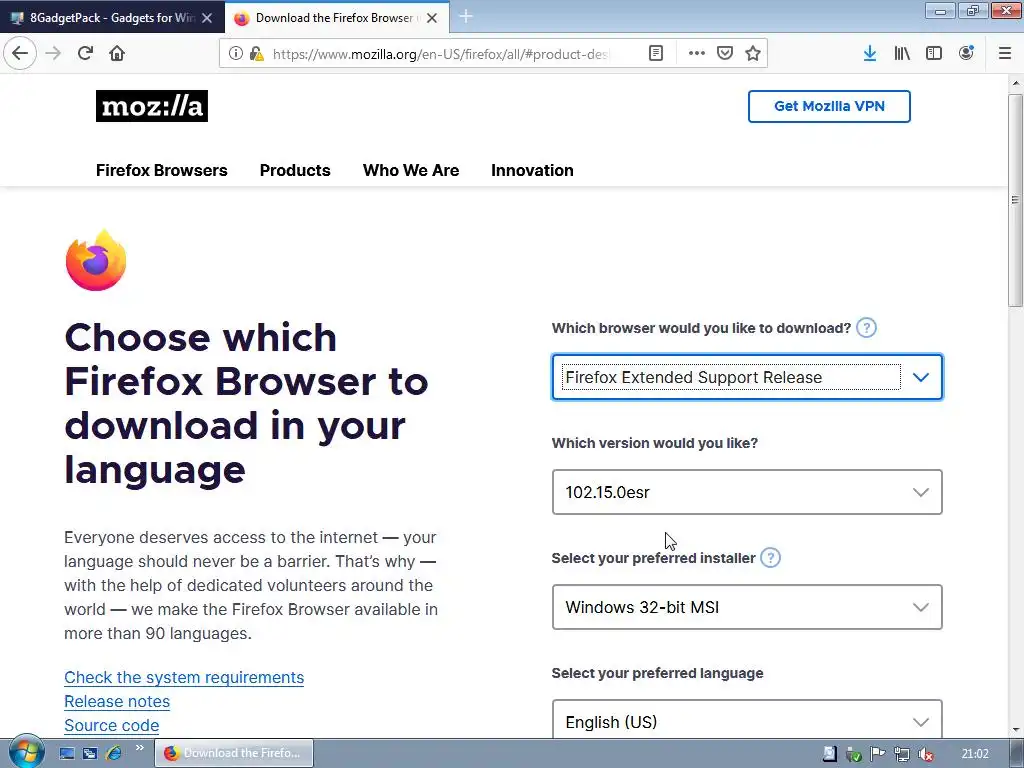Open the Firefox home page
This screenshot has height=768, width=1024.
coord(117,54)
